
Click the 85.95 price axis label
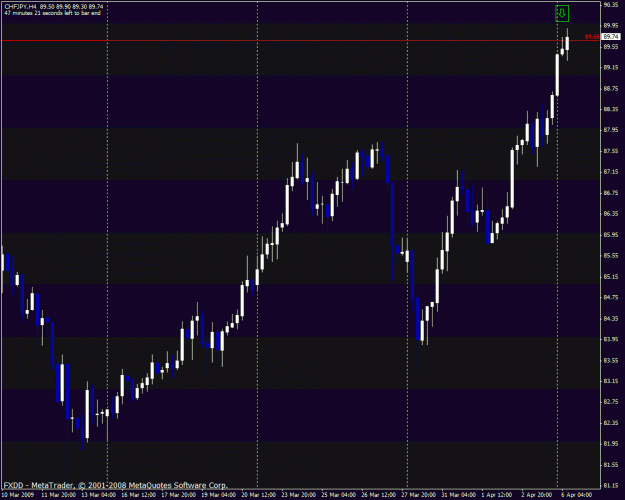click(611, 235)
